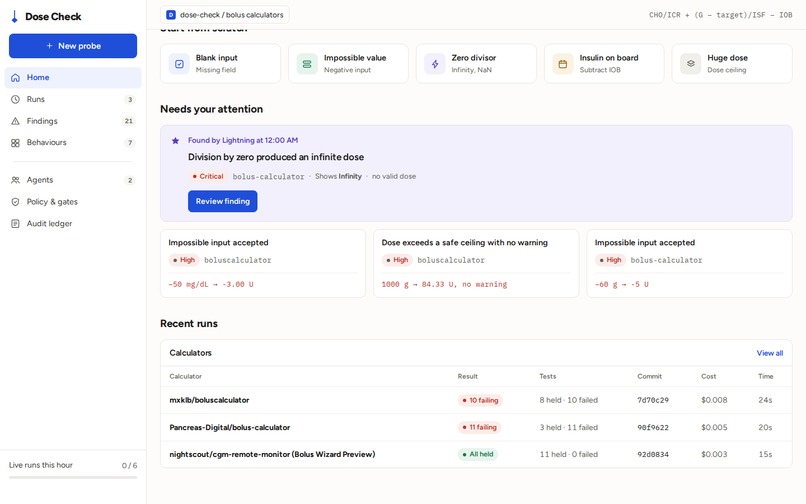The image size is (806, 504).
Task: Select the Huge dose scenario card
Action: [732, 64]
